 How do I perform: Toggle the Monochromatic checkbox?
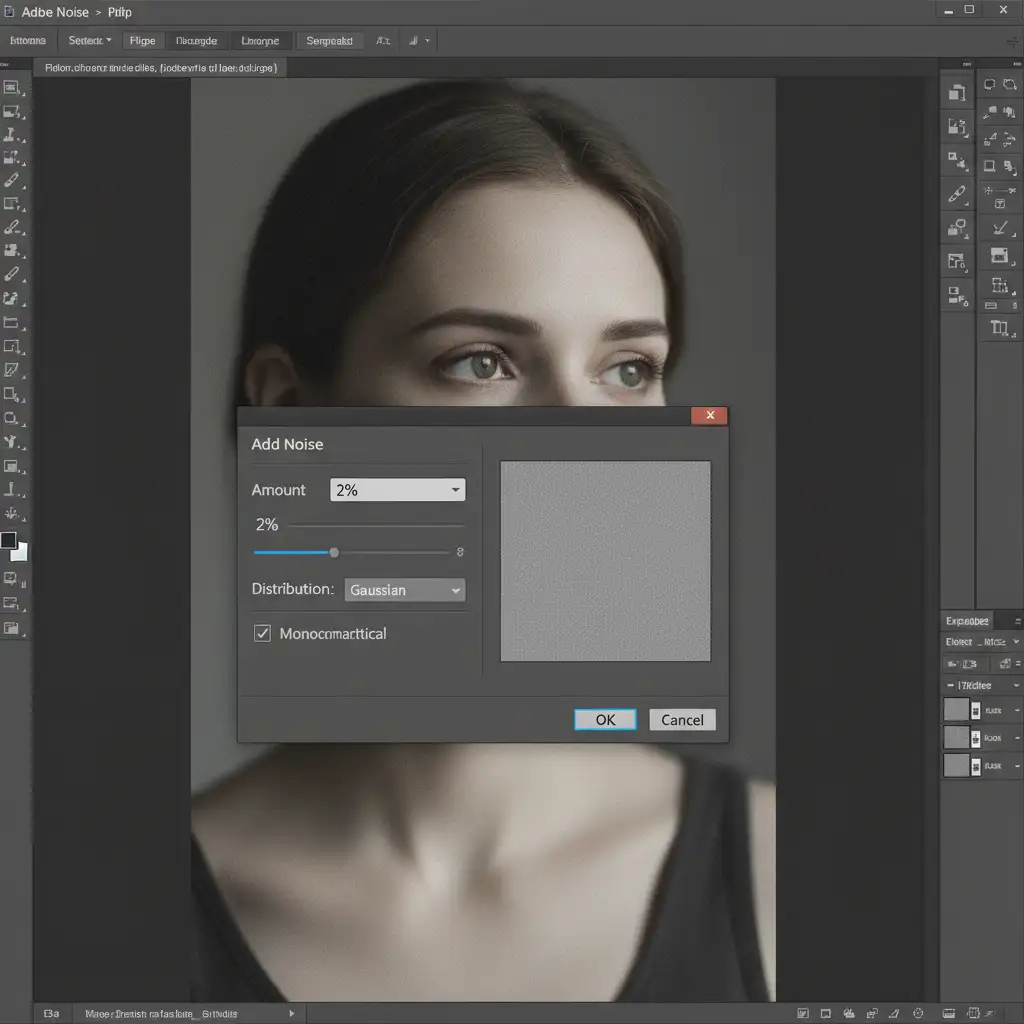(x=262, y=633)
